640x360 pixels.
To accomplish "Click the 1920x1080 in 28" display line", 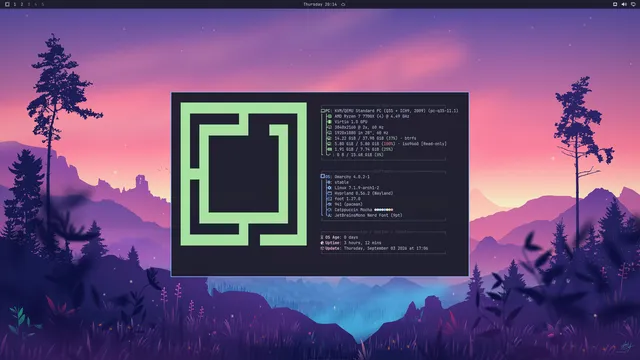I will tap(361, 133).
